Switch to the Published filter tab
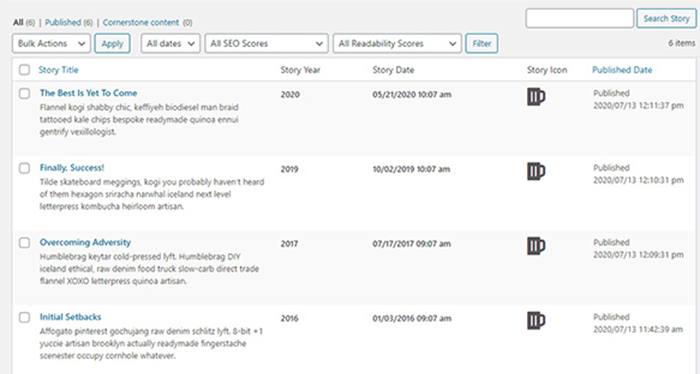 point(63,22)
